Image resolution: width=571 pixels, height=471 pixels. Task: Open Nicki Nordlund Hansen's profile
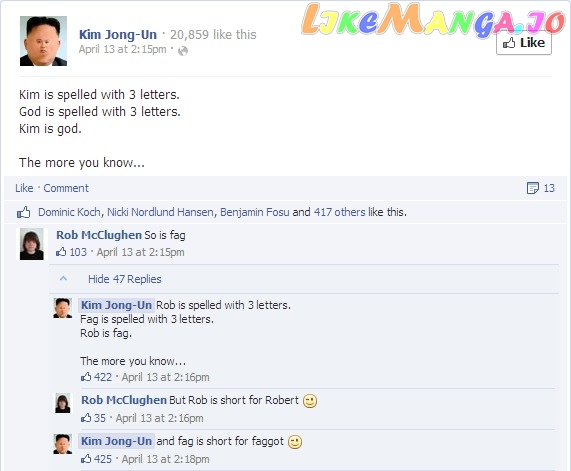coord(161,212)
